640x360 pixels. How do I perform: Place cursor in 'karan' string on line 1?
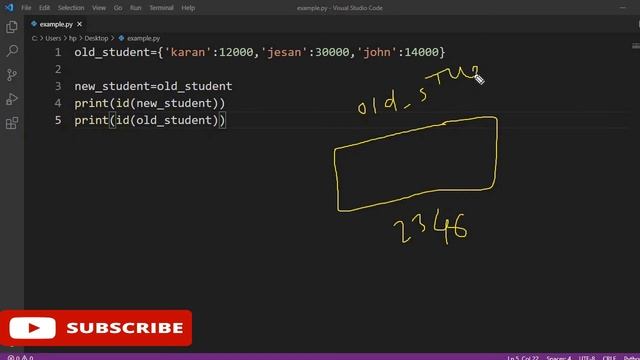pos(188,52)
